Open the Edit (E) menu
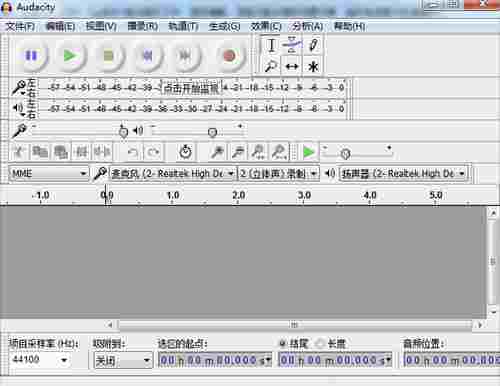Image resolution: width=500 pixels, height=386 pixels. point(60,26)
